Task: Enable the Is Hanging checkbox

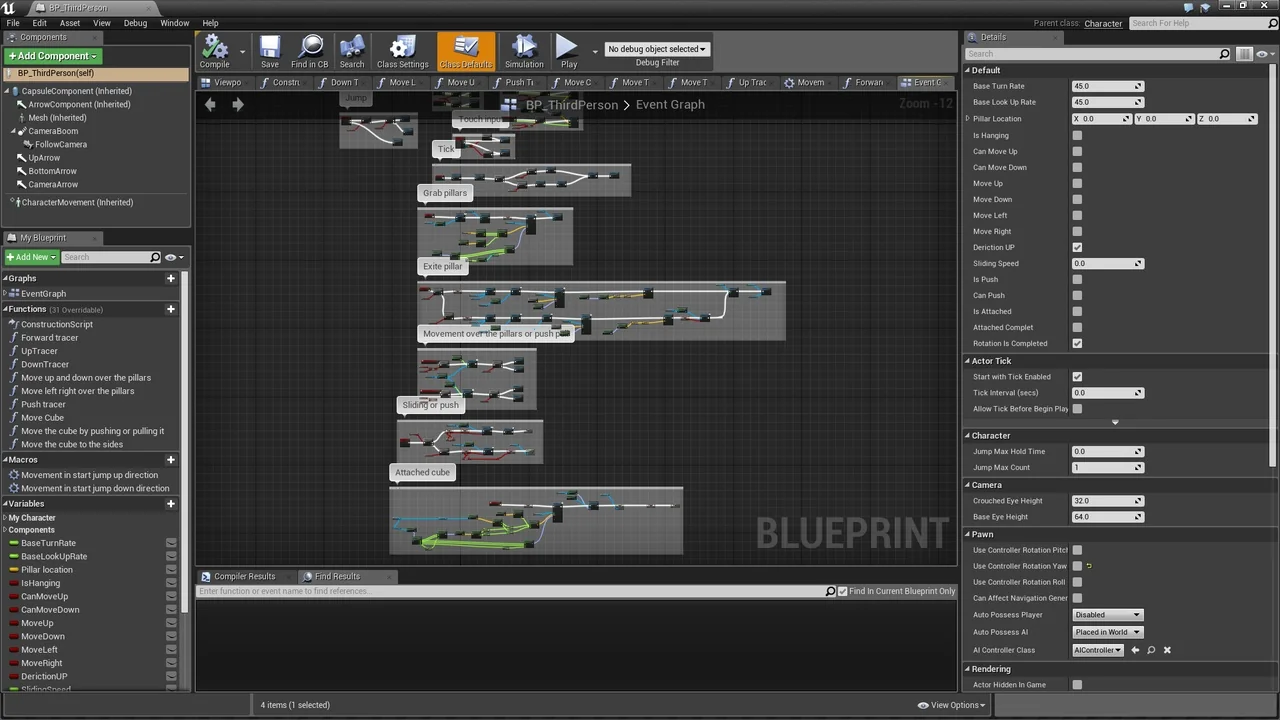Action: [1077, 136]
